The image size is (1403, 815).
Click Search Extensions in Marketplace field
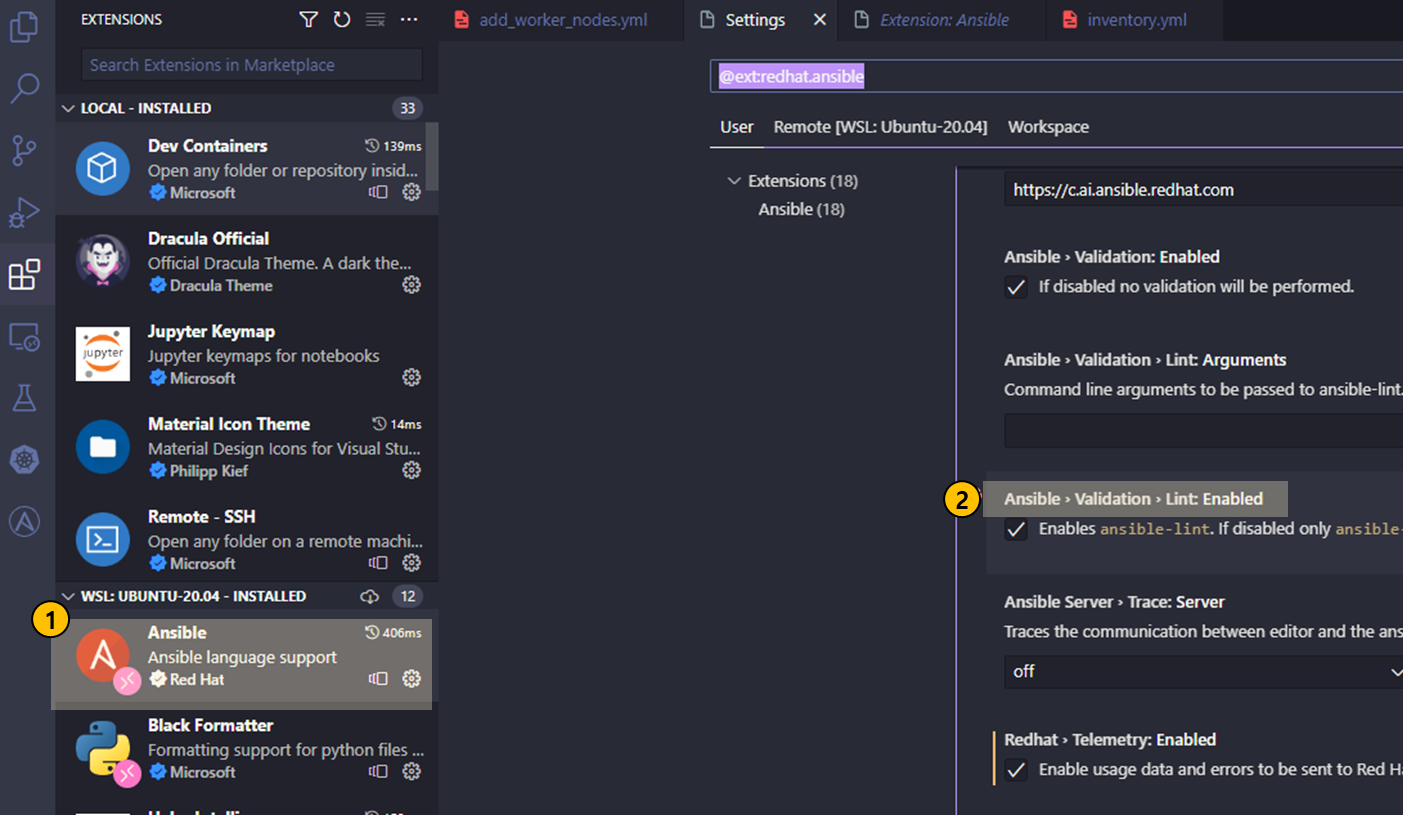coord(252,65)
